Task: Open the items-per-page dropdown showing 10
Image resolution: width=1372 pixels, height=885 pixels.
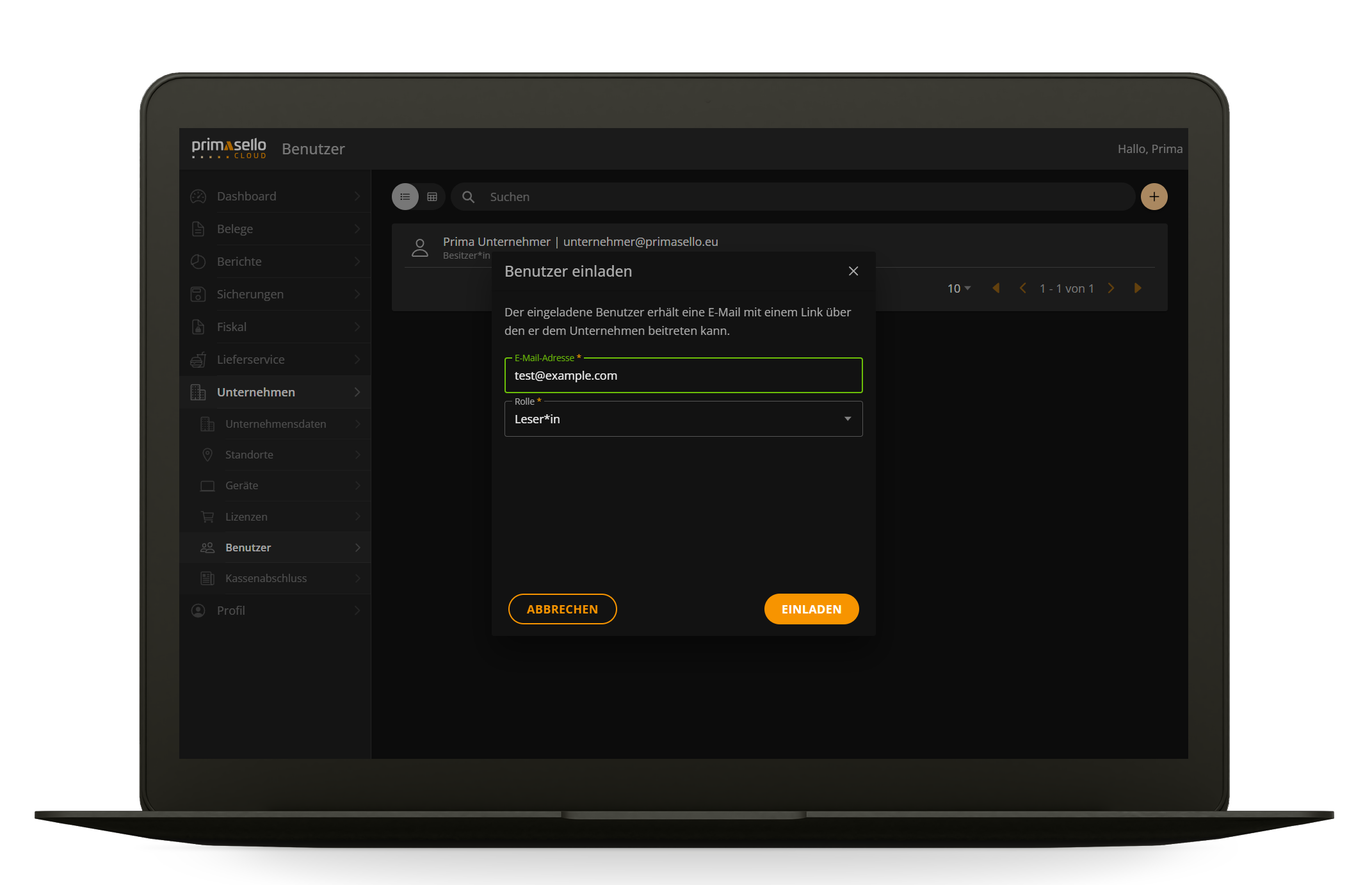Action: point(958,288)
